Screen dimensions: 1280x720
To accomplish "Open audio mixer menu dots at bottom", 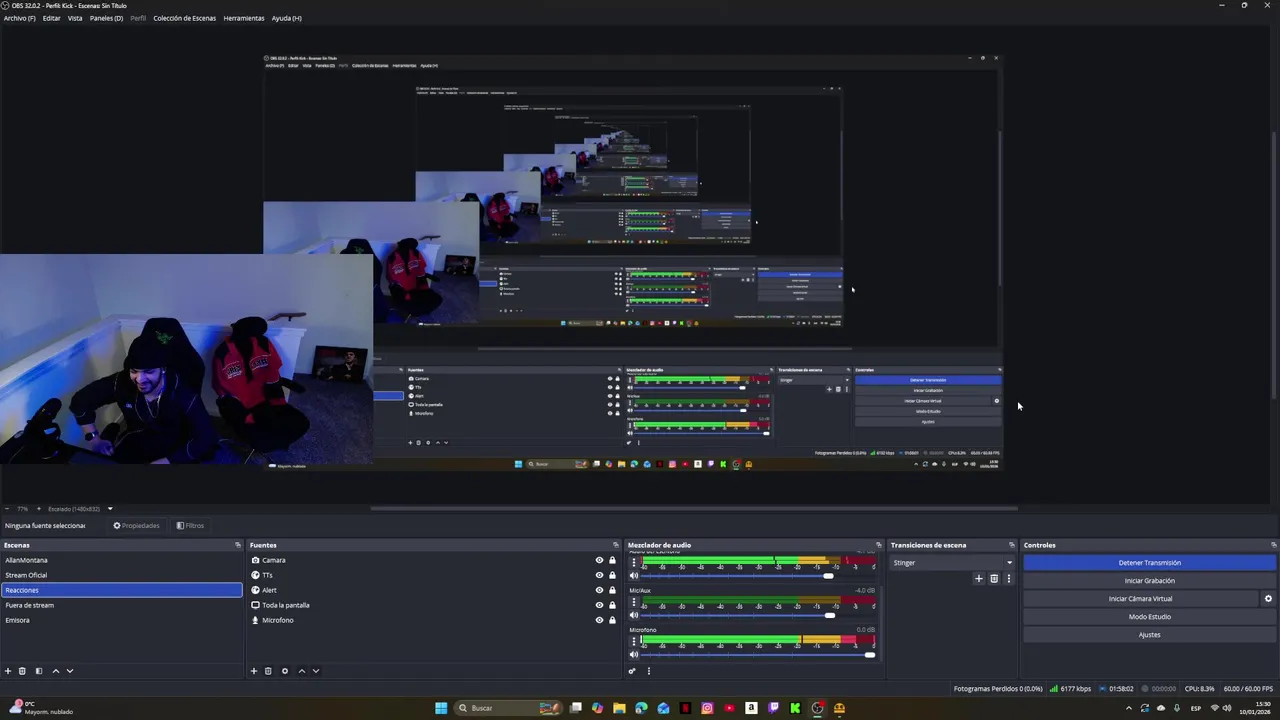I will click(648, 671).
